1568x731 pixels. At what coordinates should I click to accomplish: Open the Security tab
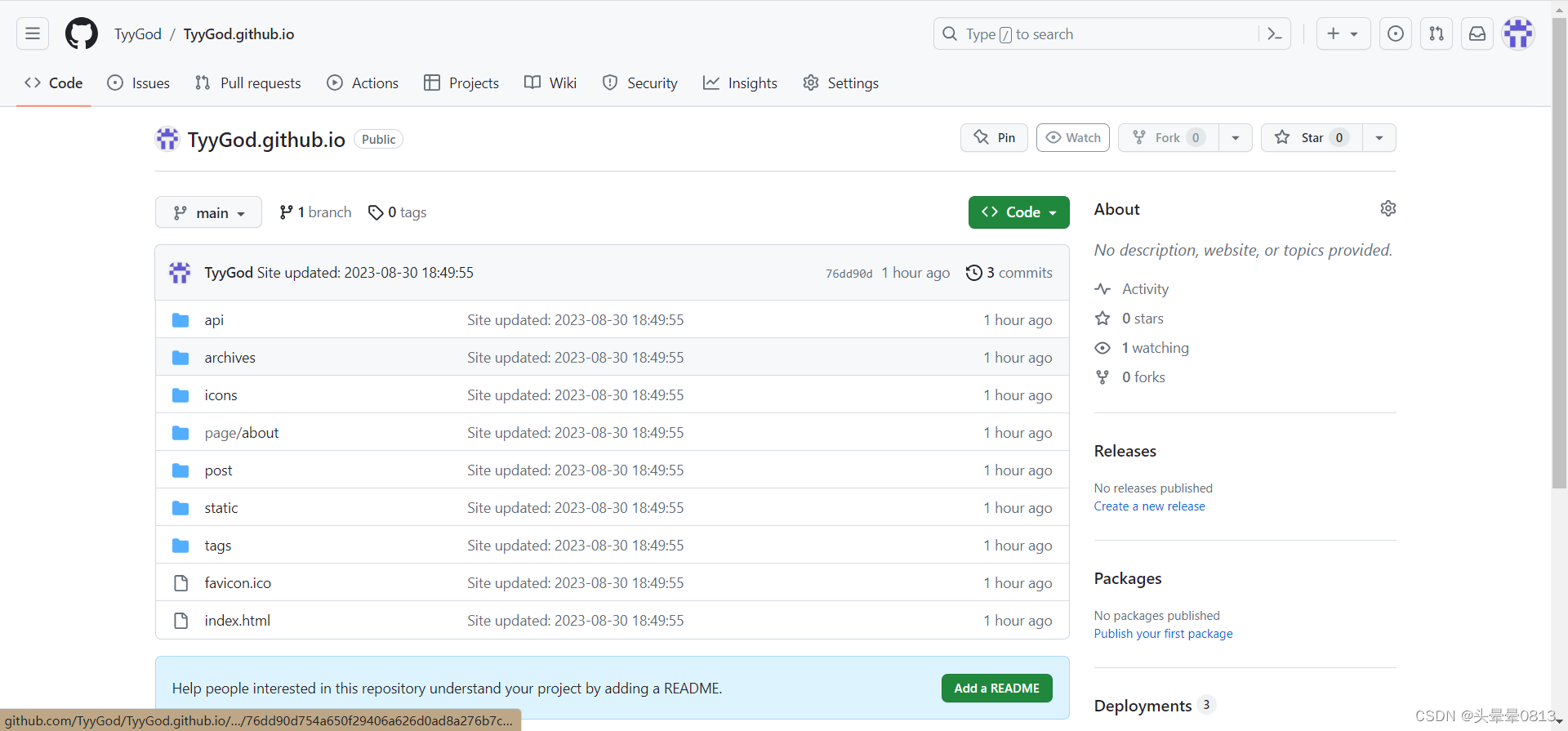click(x=640, y=83)
